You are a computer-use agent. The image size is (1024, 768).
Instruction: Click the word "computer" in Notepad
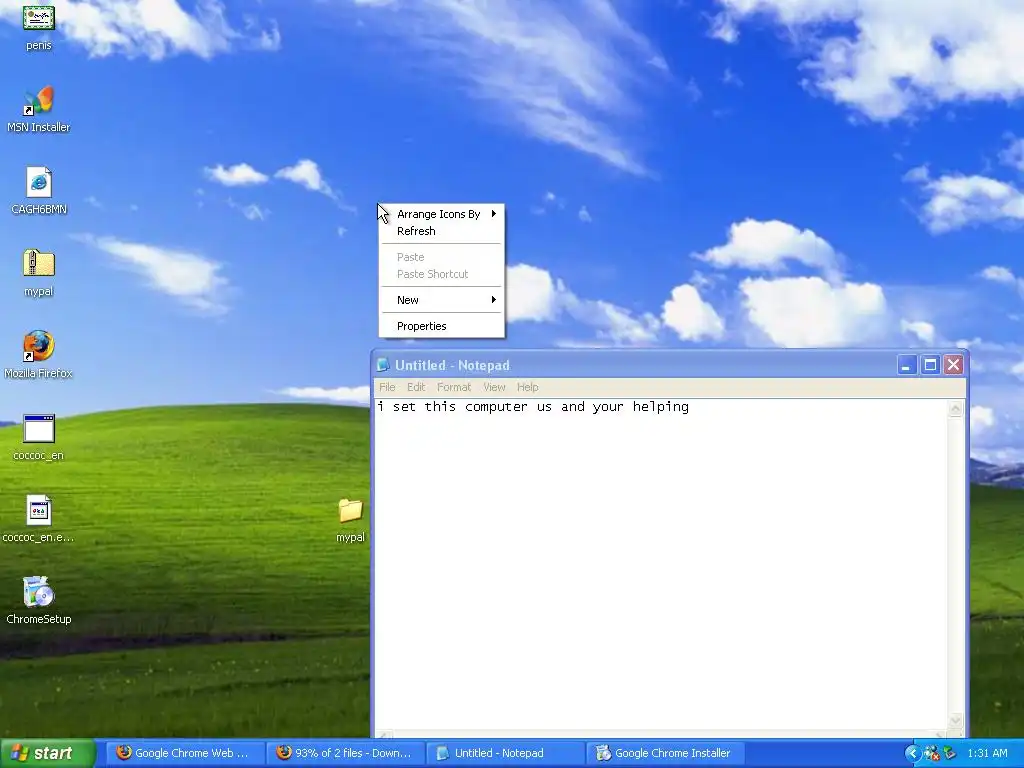[x=496, y=407]
